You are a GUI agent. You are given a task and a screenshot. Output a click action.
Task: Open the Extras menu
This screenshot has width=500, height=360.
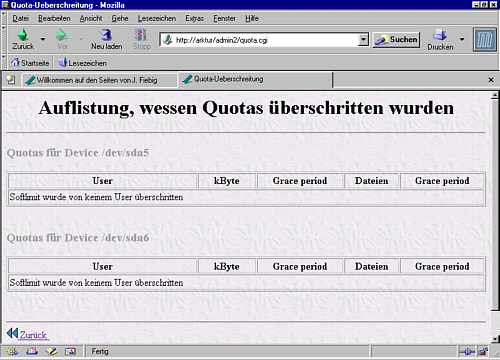pos(194,18)
